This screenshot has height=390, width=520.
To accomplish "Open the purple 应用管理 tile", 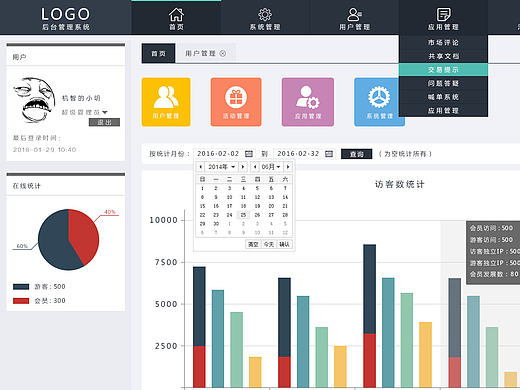I will pyautogui.click(x=308, y=102).
